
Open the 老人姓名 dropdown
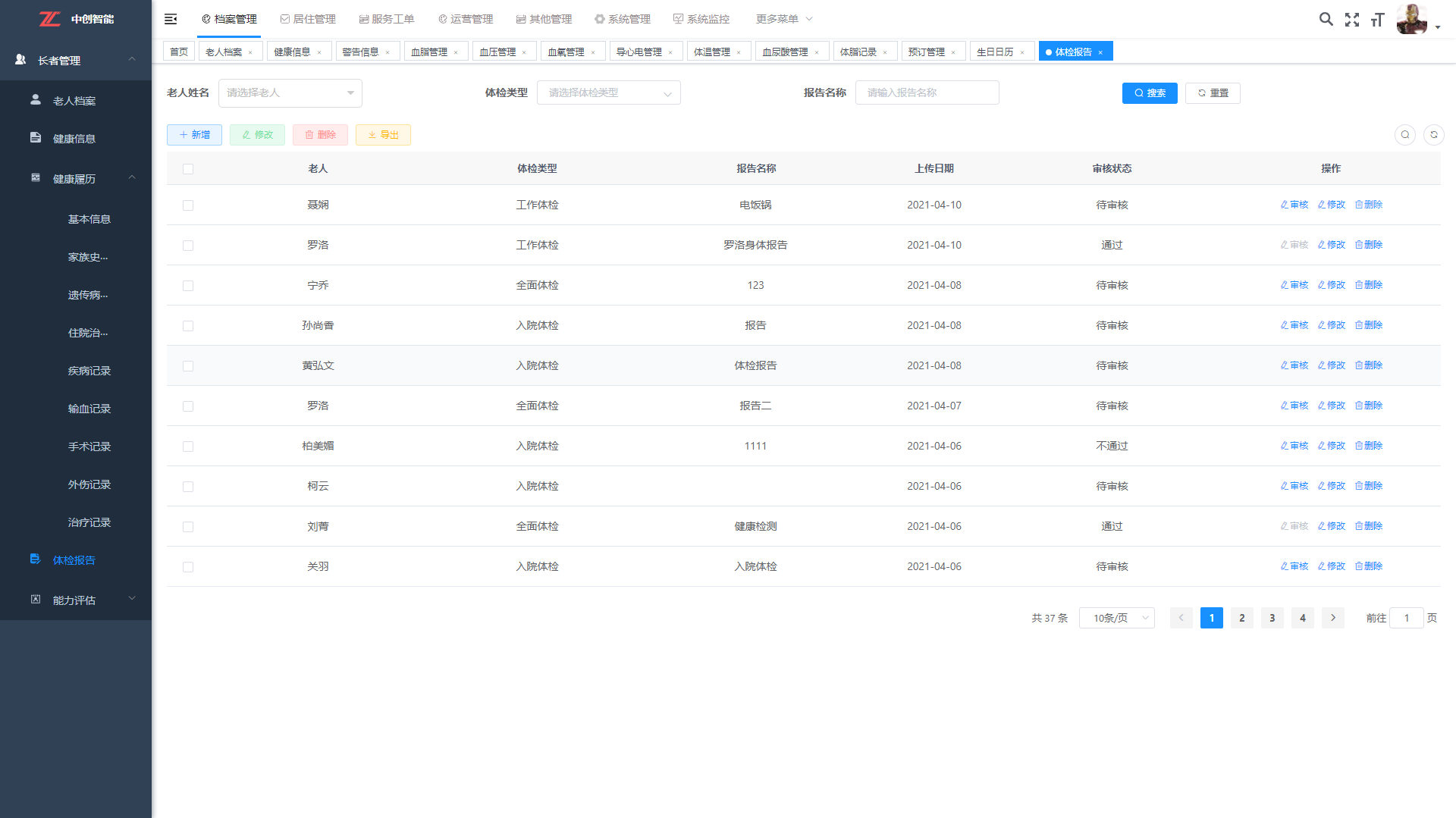[290, 93]
